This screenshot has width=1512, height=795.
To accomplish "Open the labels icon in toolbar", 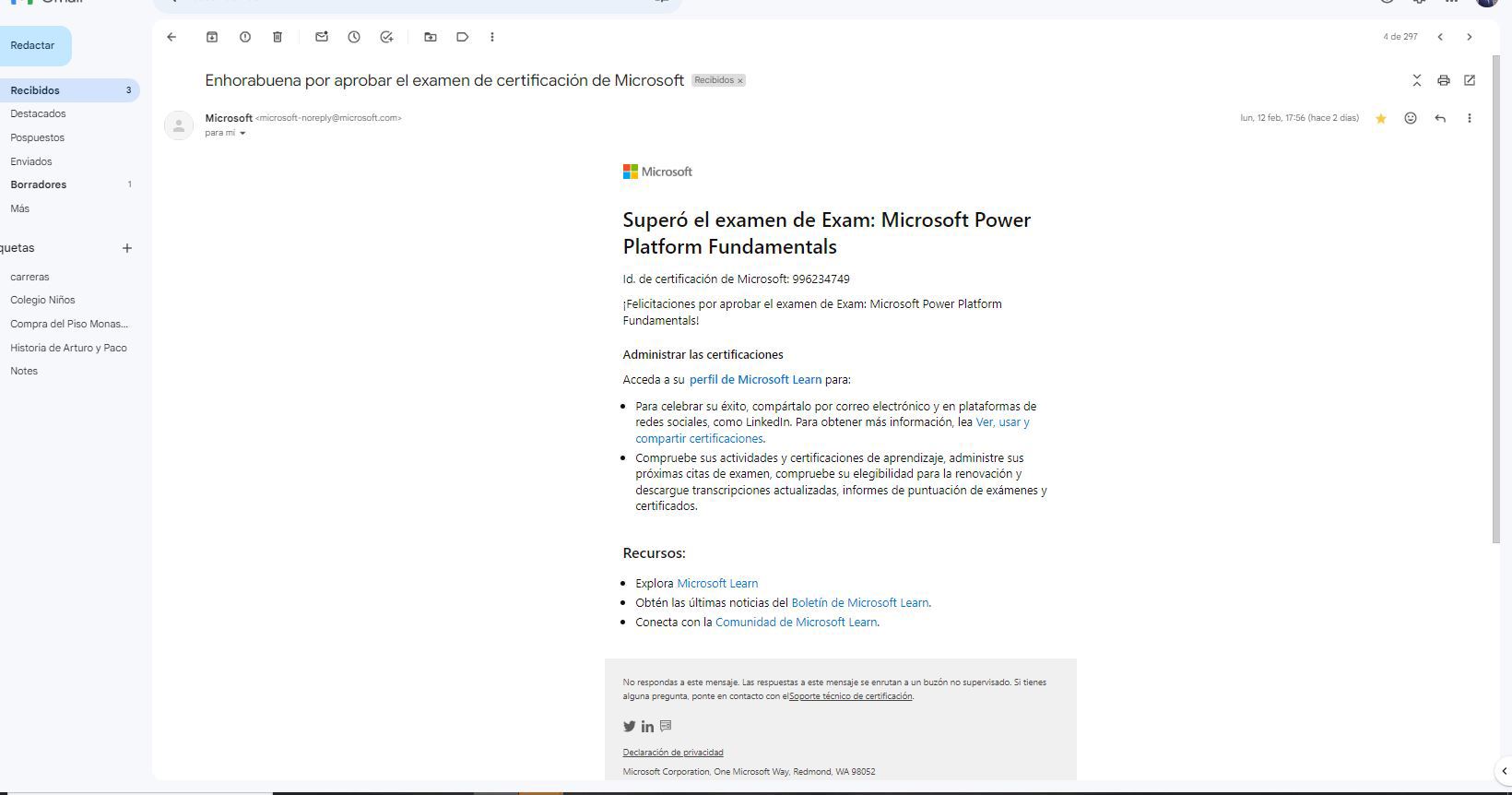I will point(463,37).
